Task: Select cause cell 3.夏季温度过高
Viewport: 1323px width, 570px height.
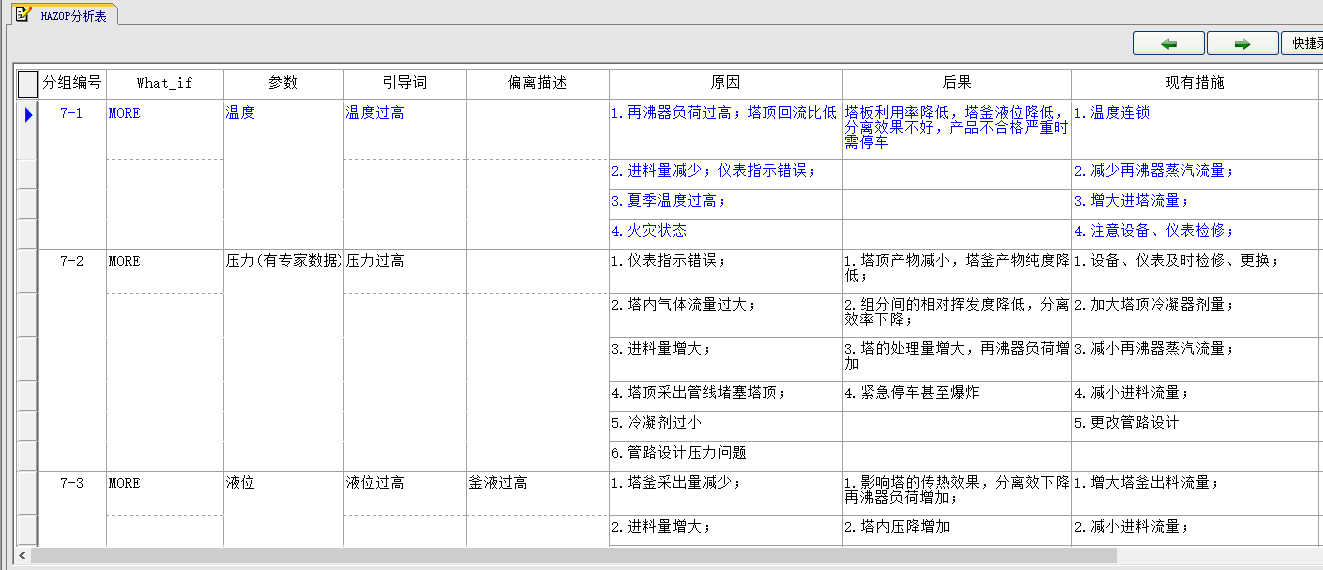Action: point(726,204)
